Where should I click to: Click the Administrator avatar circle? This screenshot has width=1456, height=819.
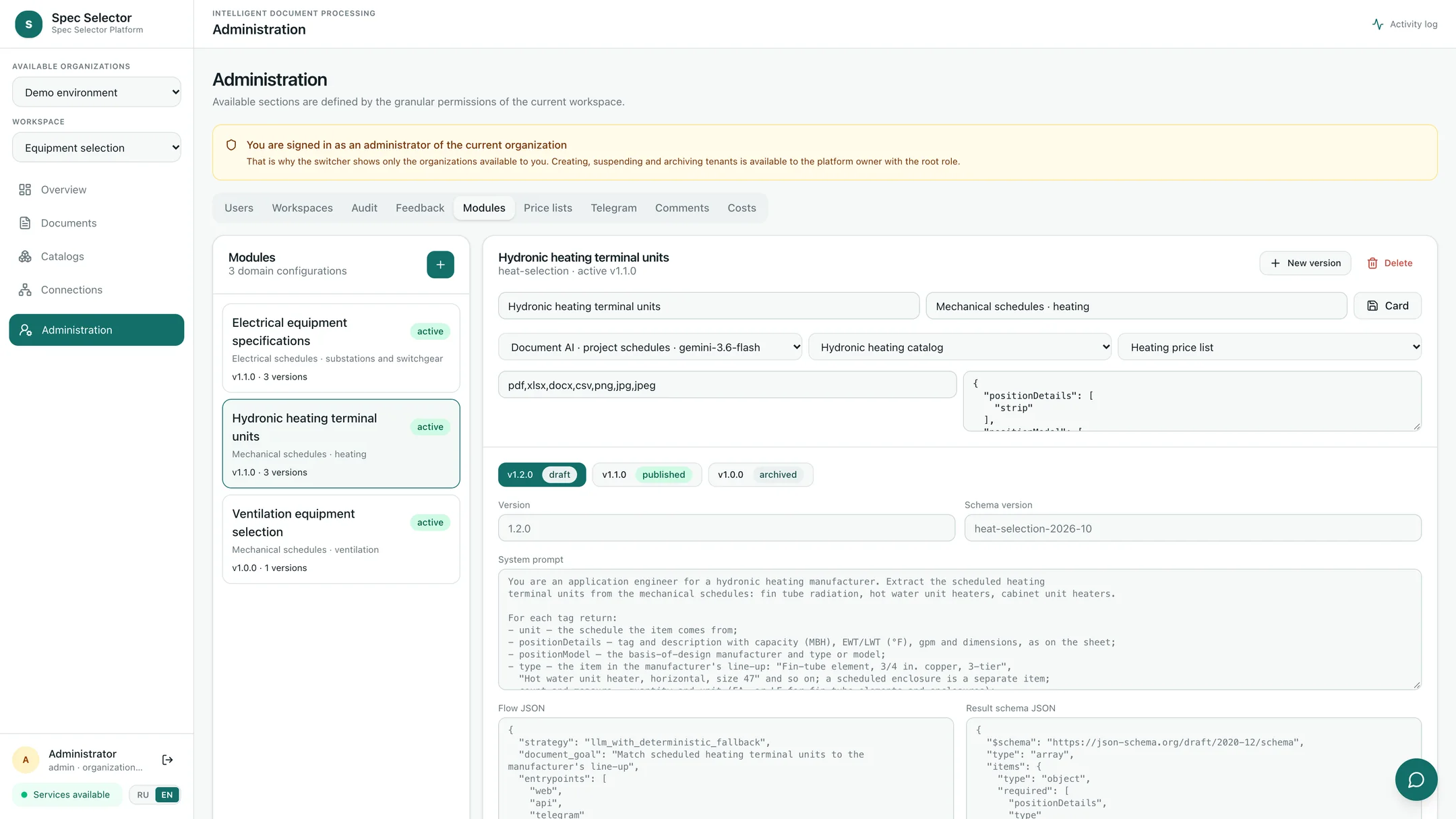coord(26,760)
